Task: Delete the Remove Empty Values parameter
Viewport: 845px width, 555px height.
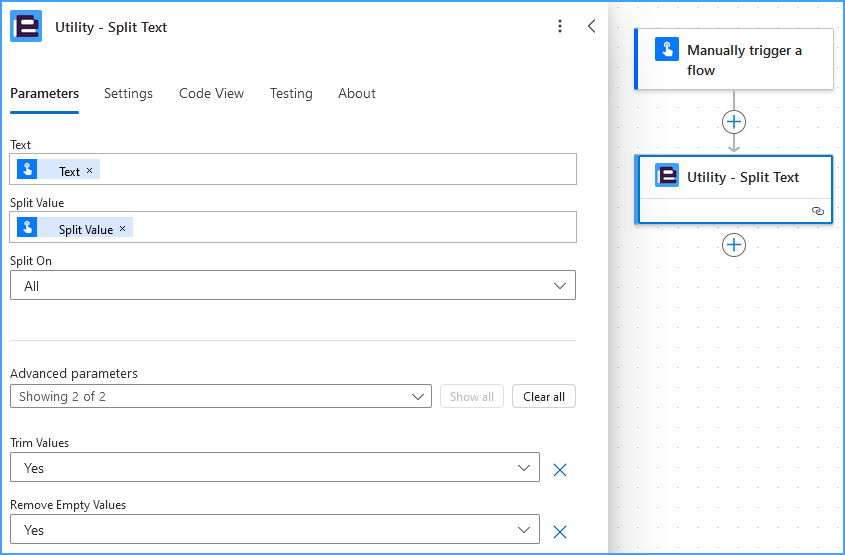Action: coord(560,532)
